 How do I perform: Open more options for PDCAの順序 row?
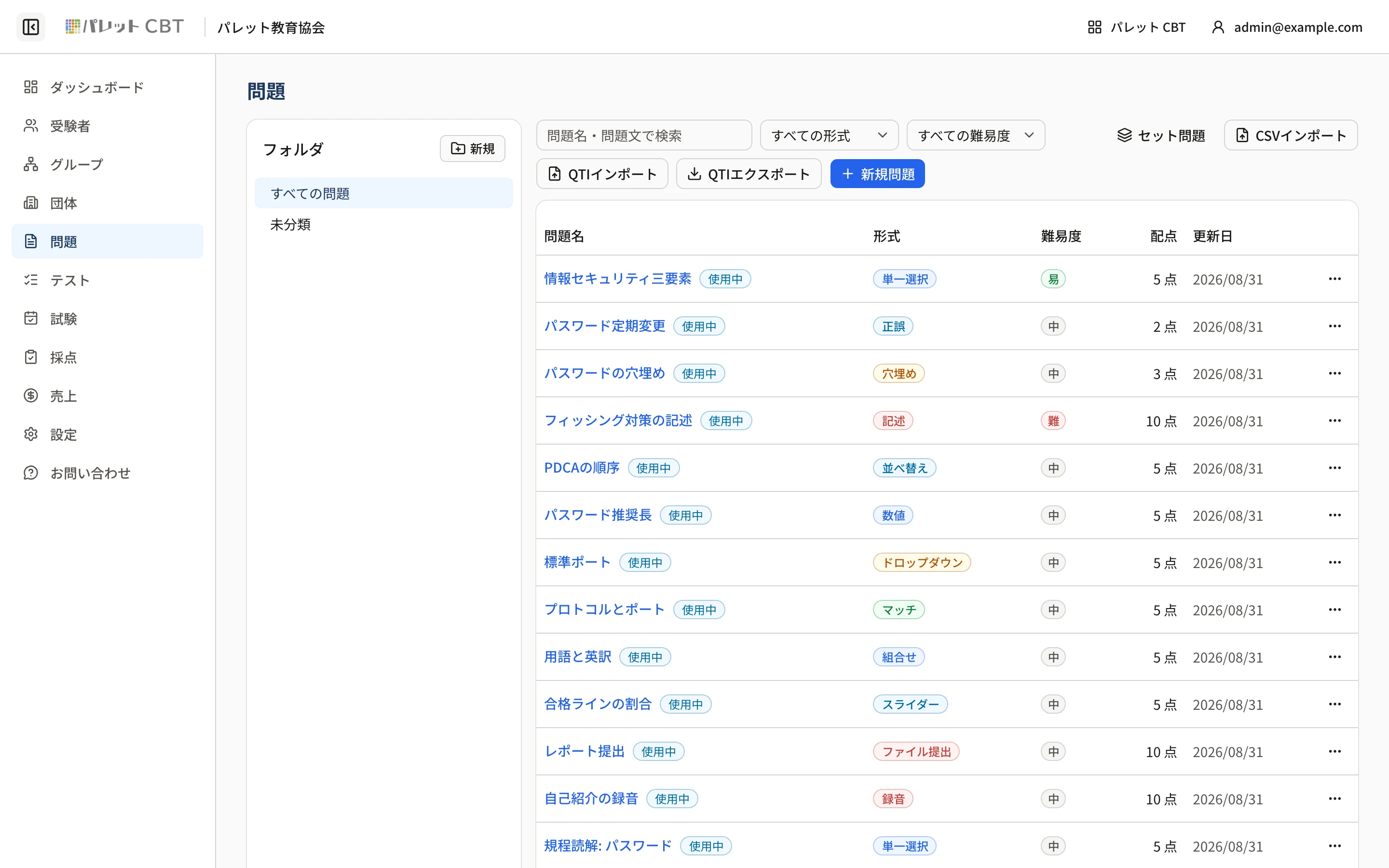pyautogui.click(x=1335, y=468)
